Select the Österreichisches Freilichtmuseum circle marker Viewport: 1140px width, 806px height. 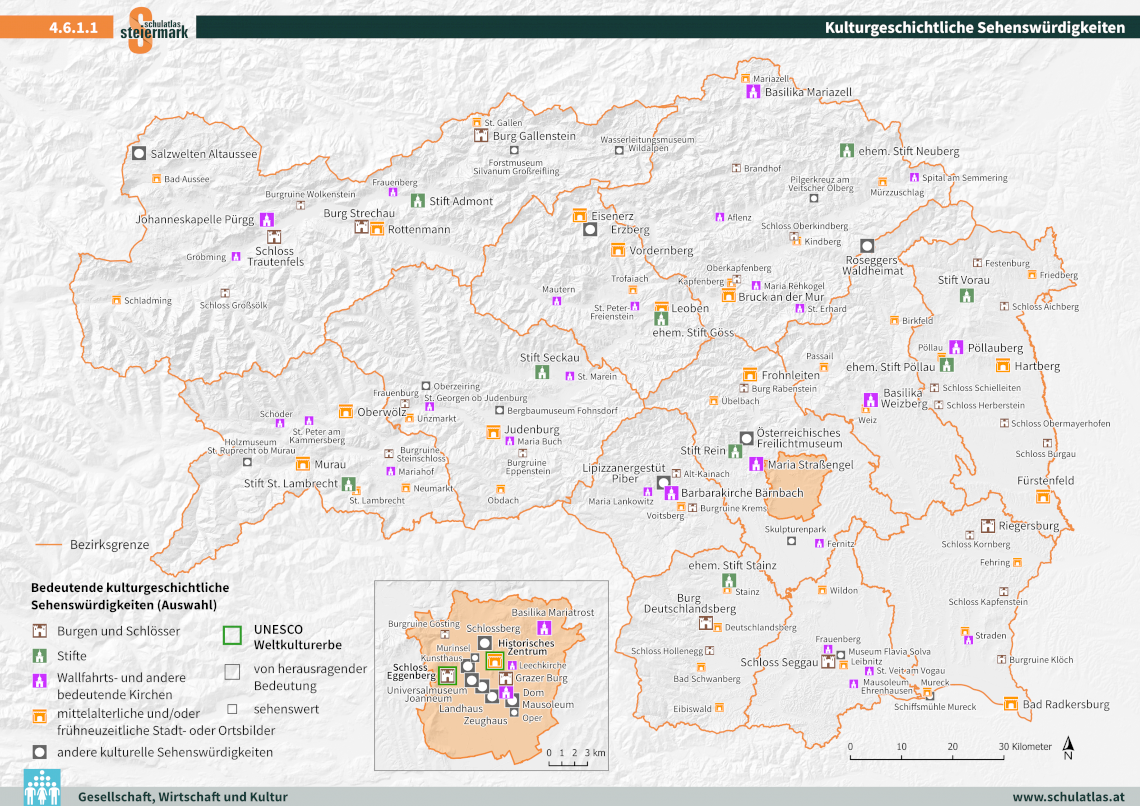tap(746, 437)
